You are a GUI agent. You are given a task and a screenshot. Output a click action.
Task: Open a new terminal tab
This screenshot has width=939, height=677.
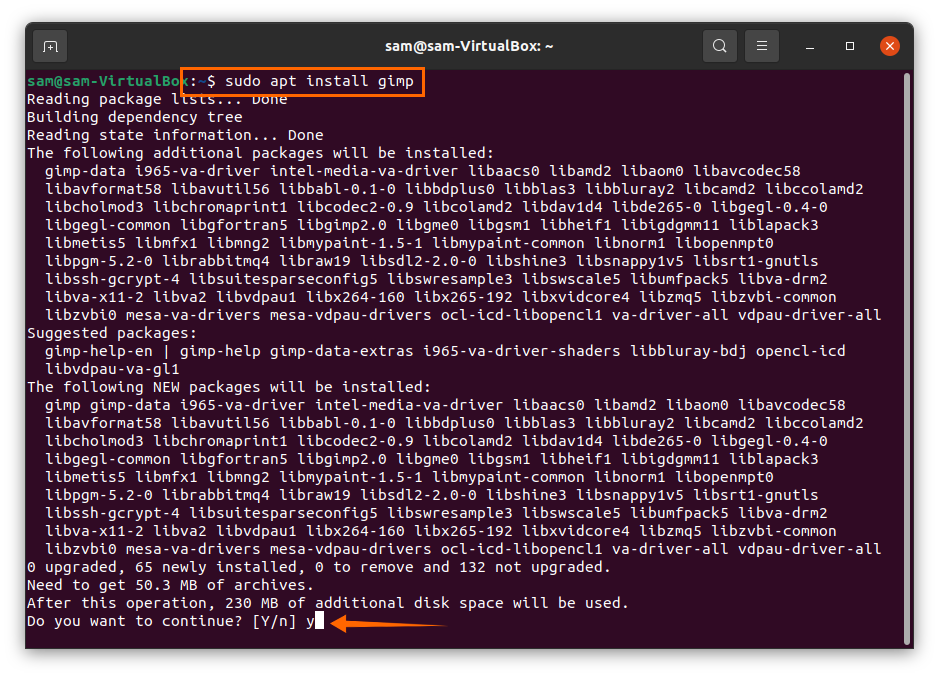[50, 46]
